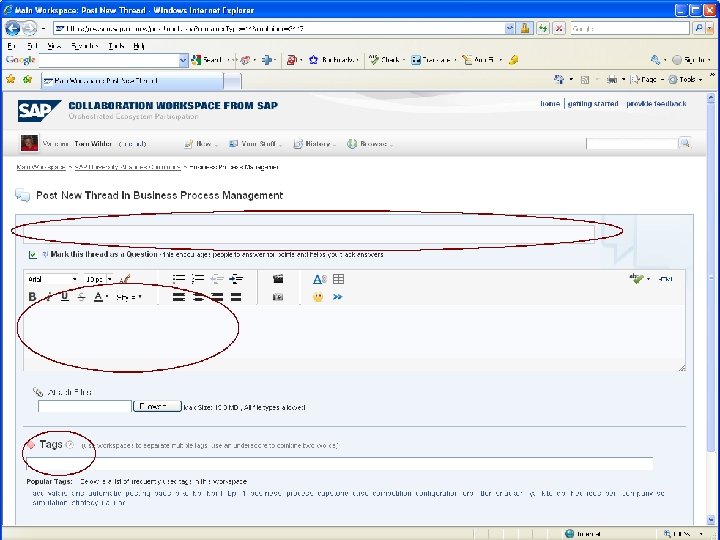Viewport: 720px width, 540px height.
Task: Insert a video with the clapperboard icon
Action: pyautogui.click(x=278, y=279)
